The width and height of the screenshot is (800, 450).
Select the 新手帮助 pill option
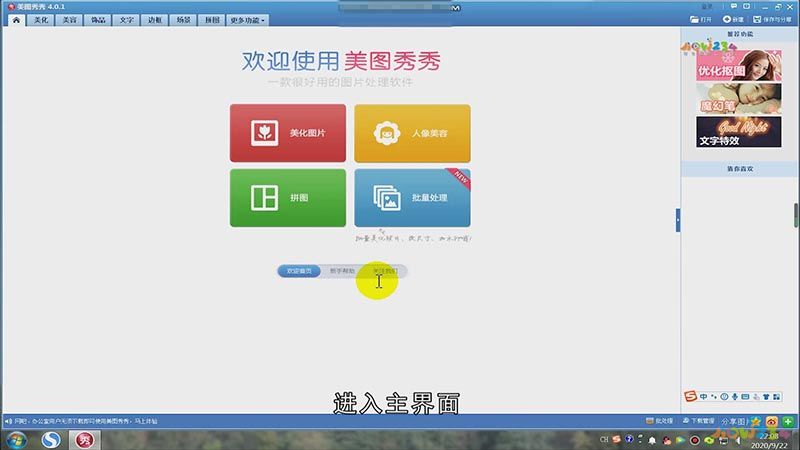coord(342,271)
